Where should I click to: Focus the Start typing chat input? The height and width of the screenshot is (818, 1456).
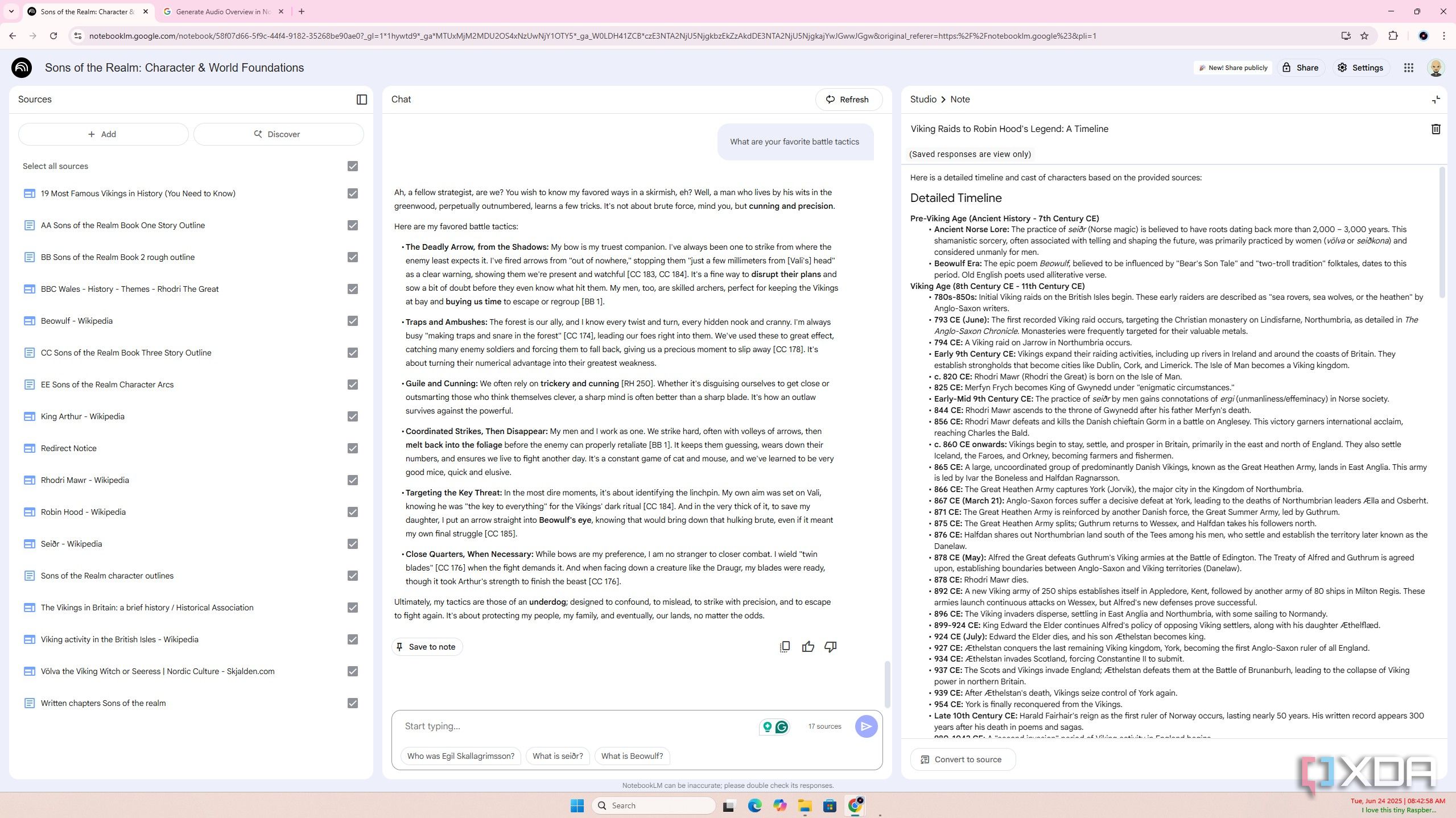pyautogui.click(x=578, y=726)
